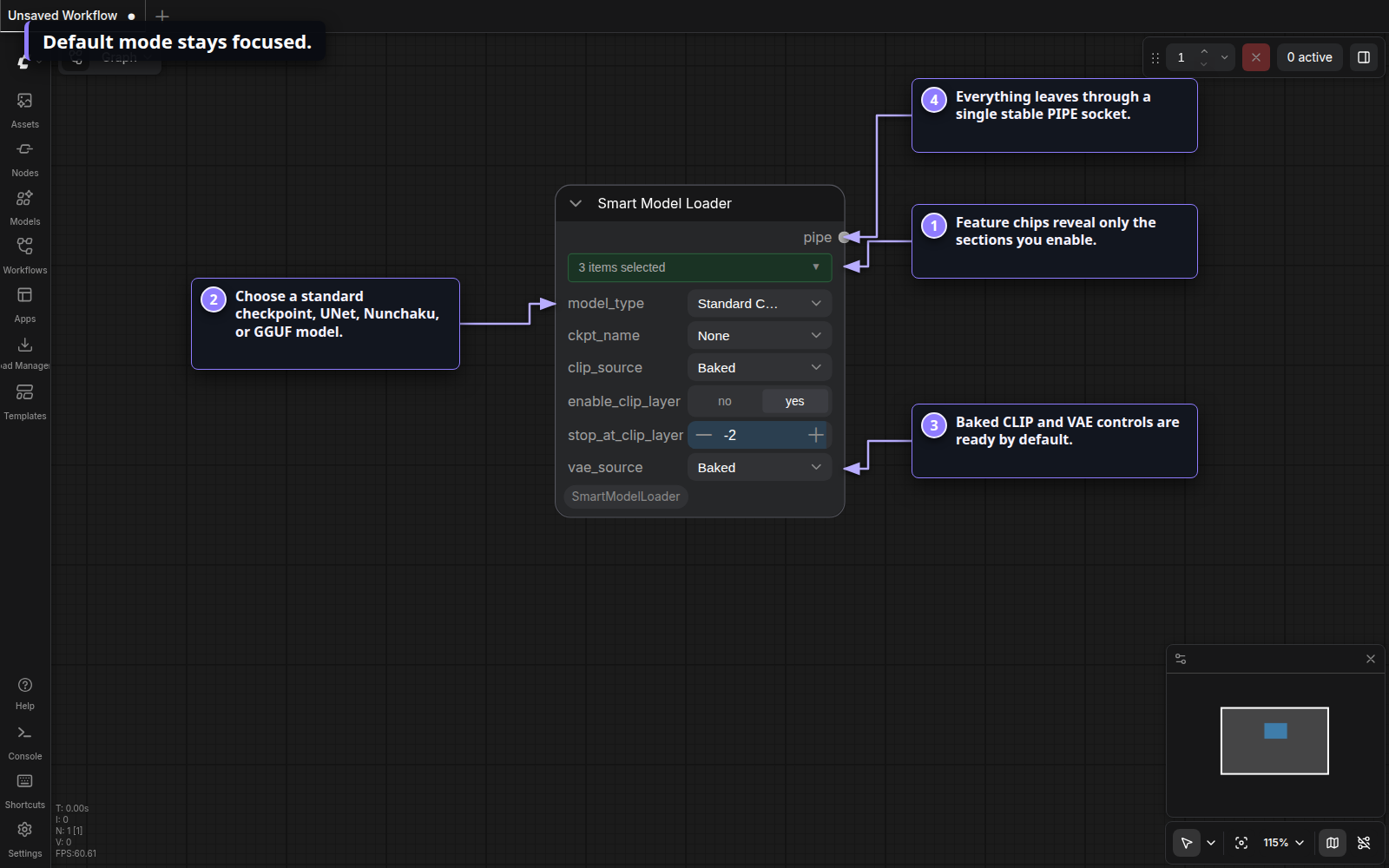Increase stop_at_clip_layer with plus button
1389x868 pixels.
815,435
